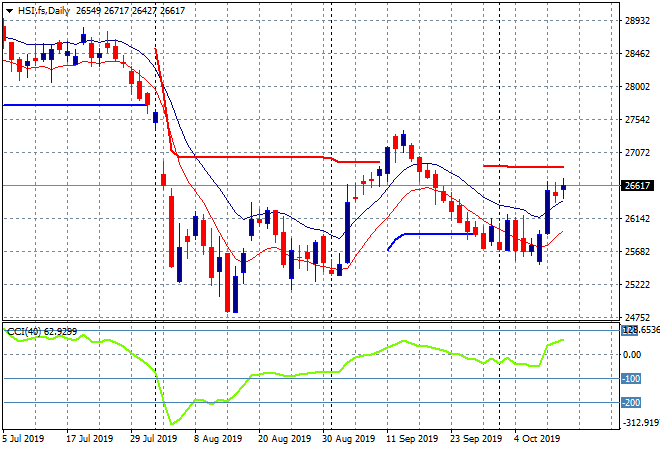The height and width of the screenshot is (450, 660).
Task: Click the 25222 price axis label
Action: (637, 285)
